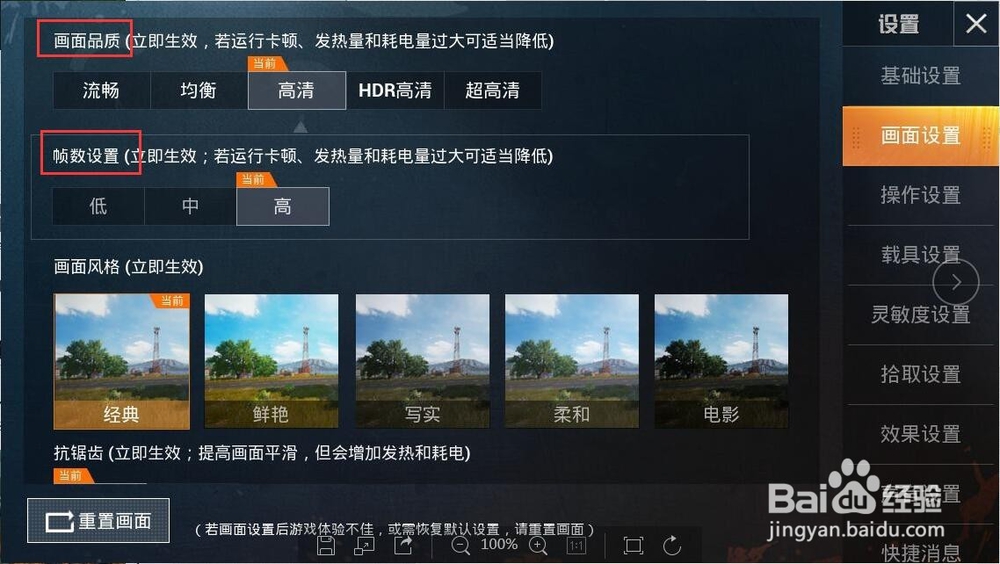This screenshot has width=1000, height=564.
Task: Set frame rate to 中
Action: click(190, 206)
